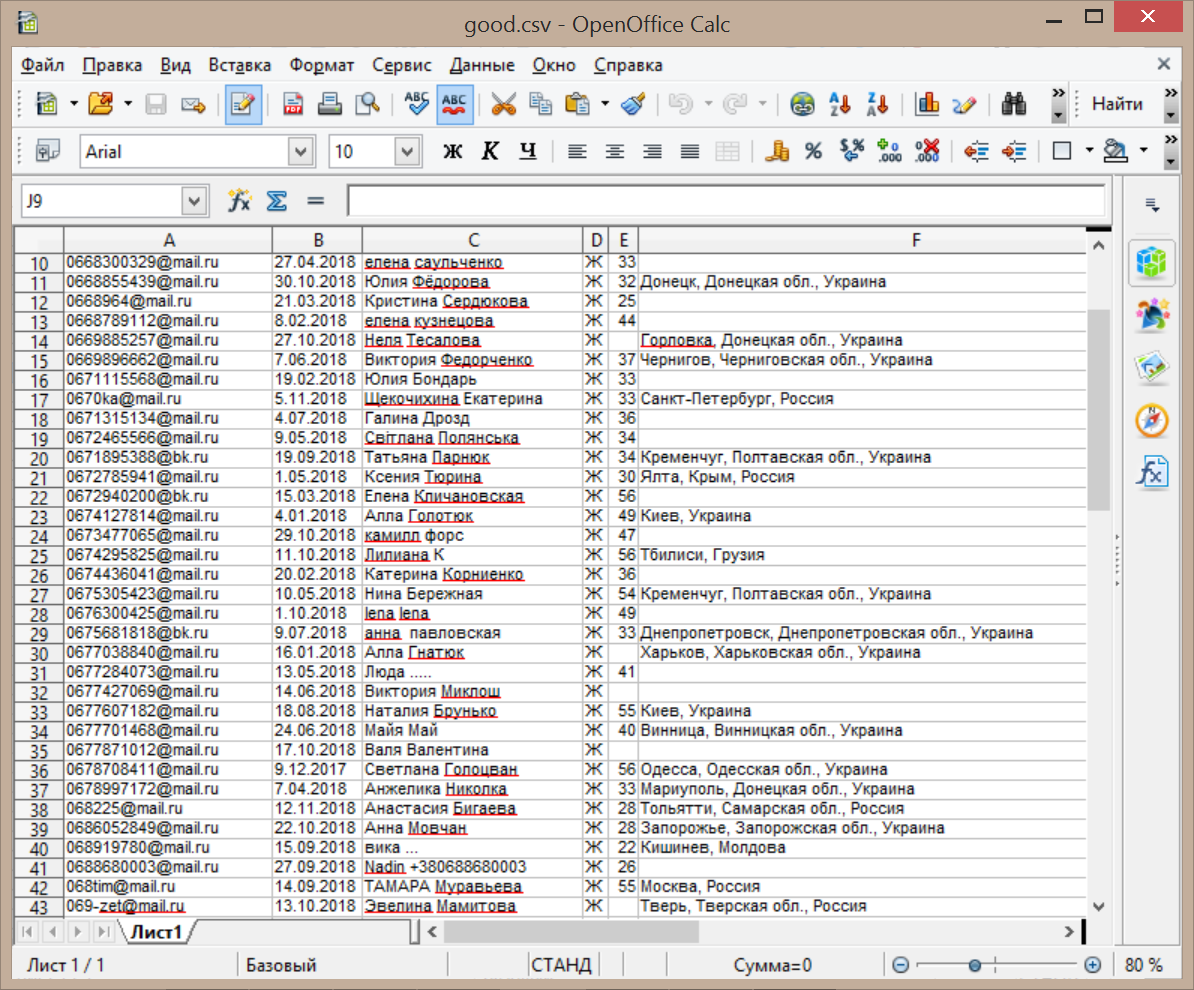Open the Navigator in sidebar
Image resolution: width=1194 pixels, height=990 pixels.
coord(1152,421)
